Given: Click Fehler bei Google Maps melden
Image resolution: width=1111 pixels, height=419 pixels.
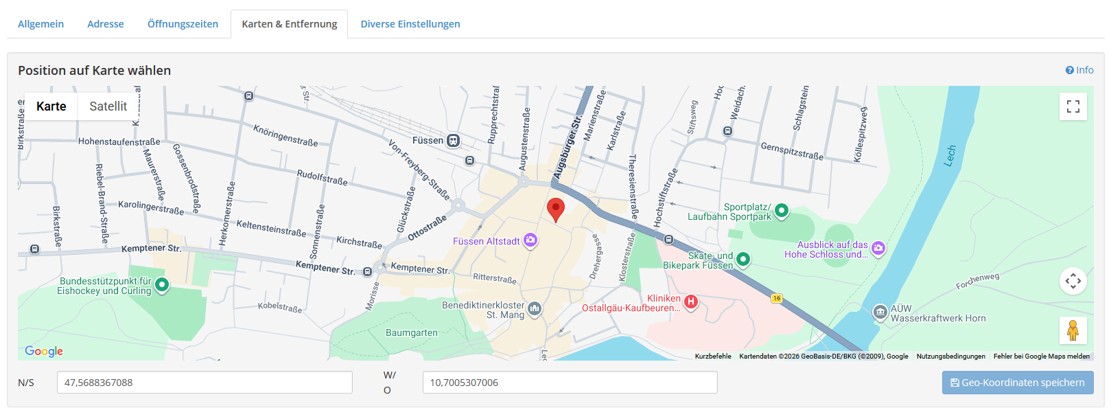Looking at the screenshot, I should click(1042, 356).
